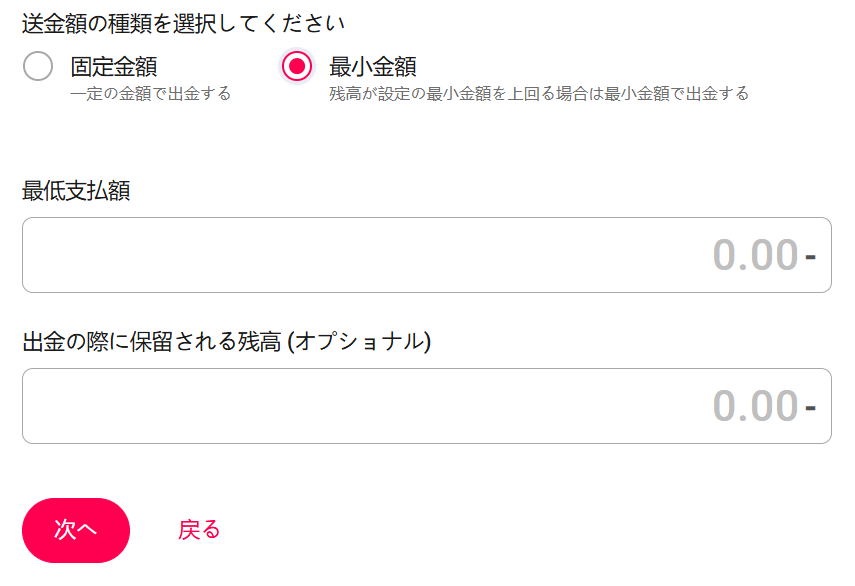Click the 次へ button
The image size is (855, 586).
tap(76, 530)
